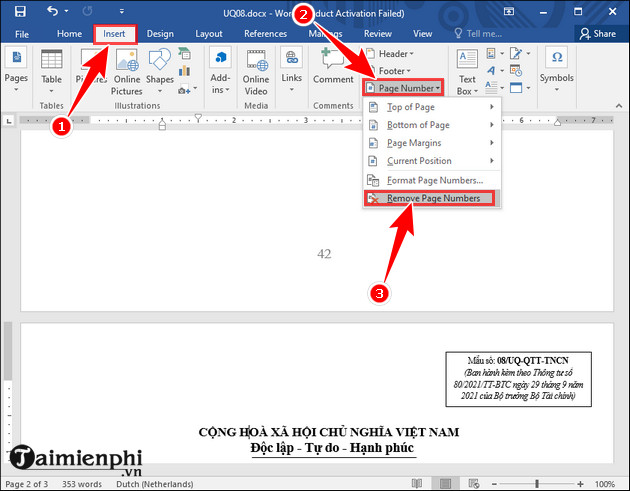The width and height of the screenshot is (630, 491).
Task: Save the document with the floppy icon
Action: [20, 11]
